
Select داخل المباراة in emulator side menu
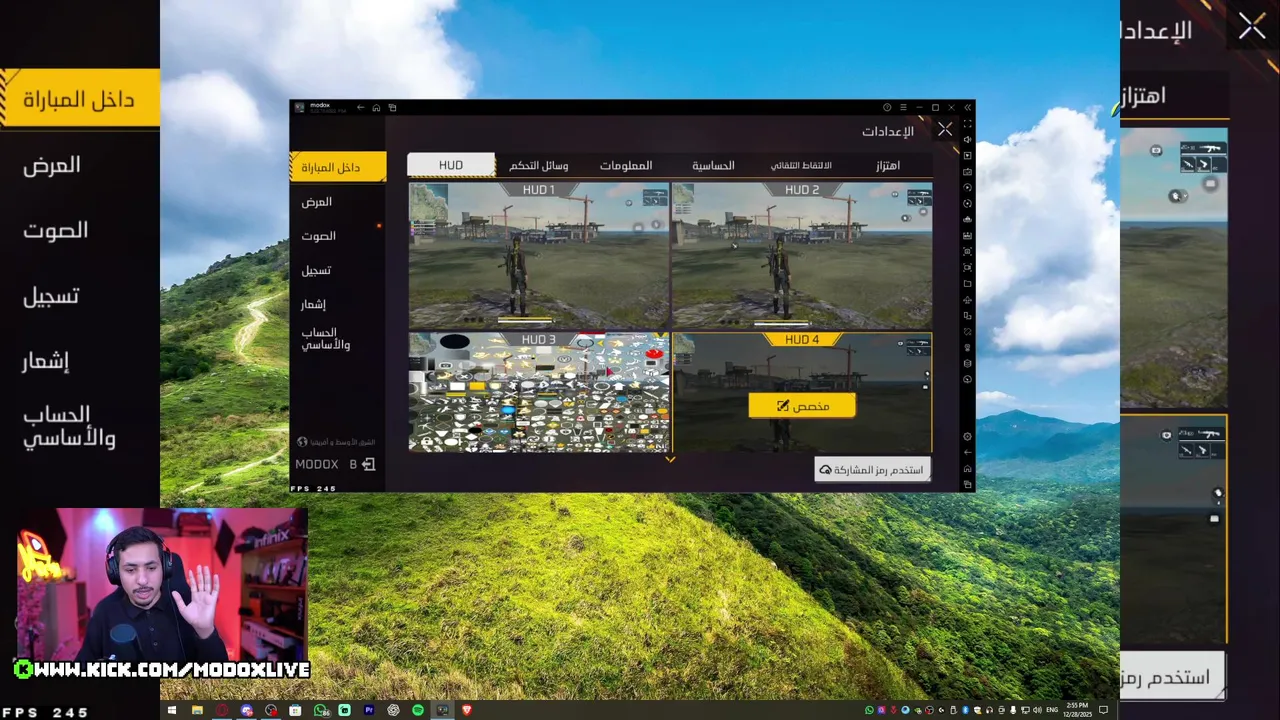pyautogui.click(x=338, y=167)
